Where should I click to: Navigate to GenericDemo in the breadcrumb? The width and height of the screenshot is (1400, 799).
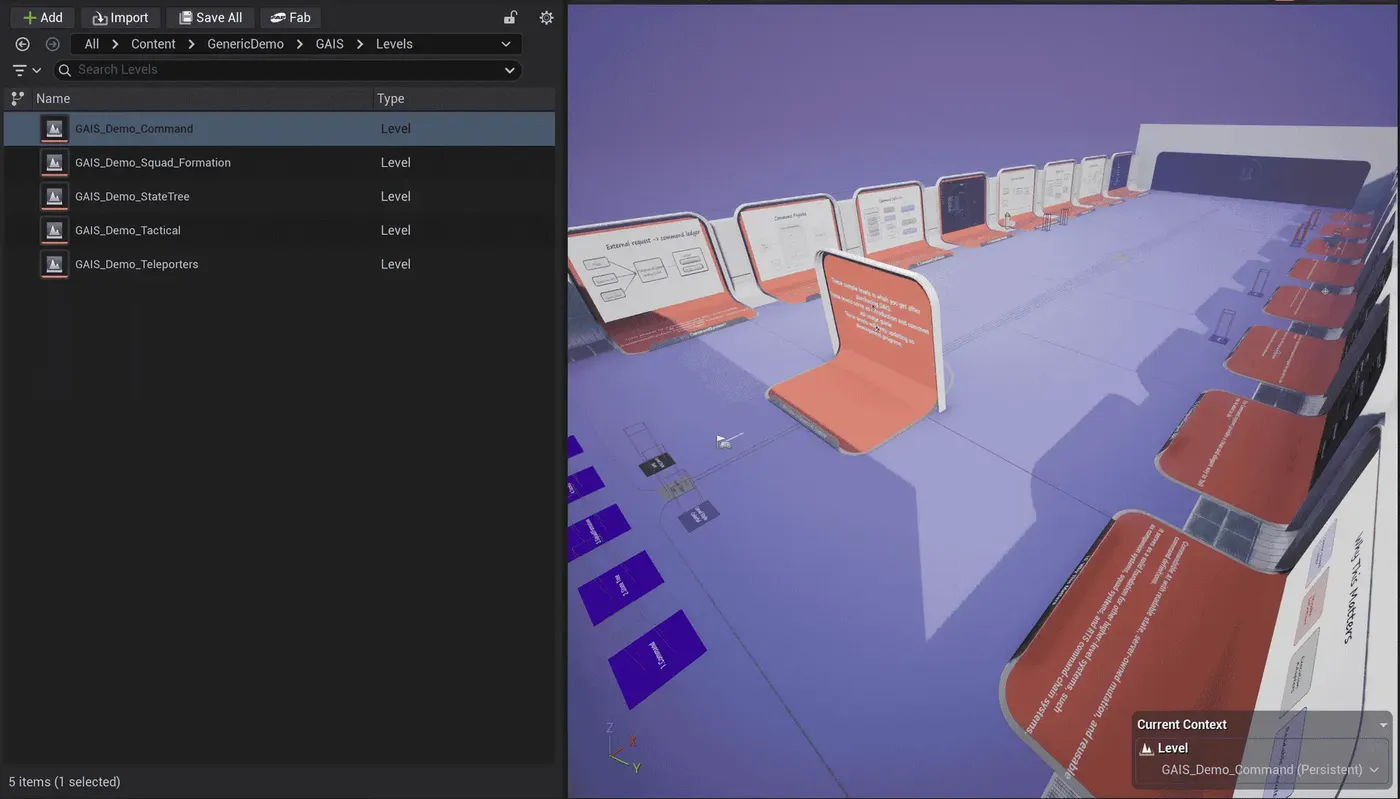245,44
